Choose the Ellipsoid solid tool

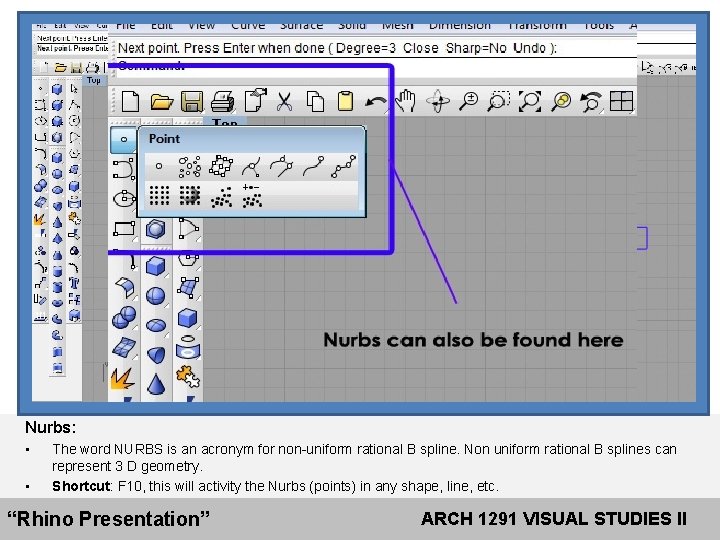(x=156, y=325)
